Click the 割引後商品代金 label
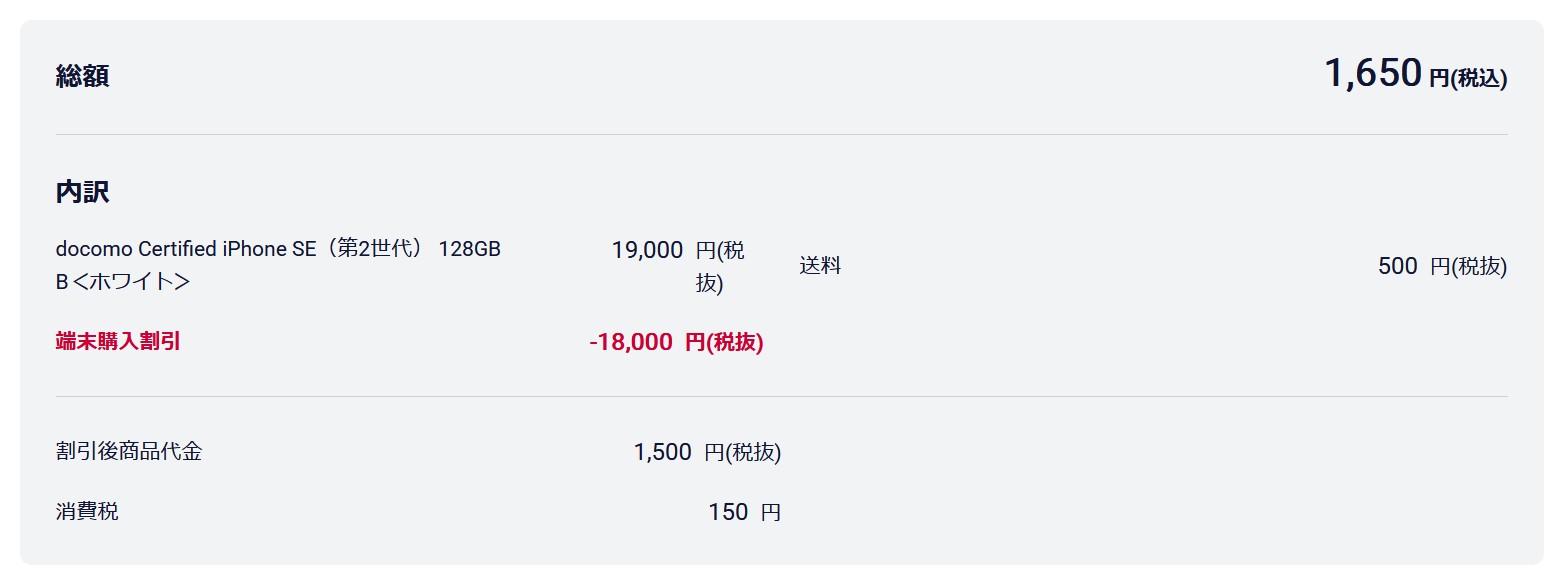The width and height of the screenshot is (1567, 581). click(x=129, y=452)
